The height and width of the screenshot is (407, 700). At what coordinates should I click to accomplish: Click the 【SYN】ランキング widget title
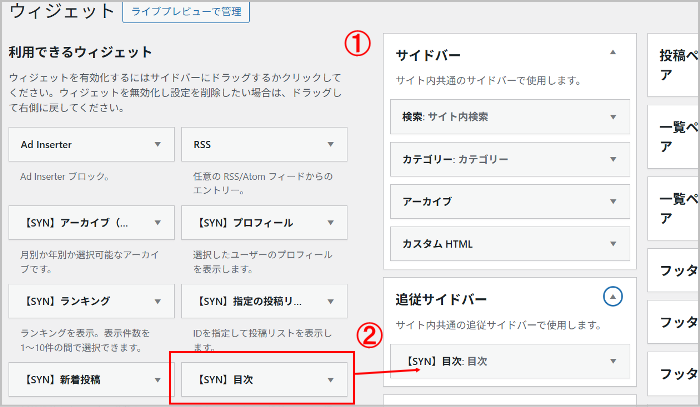point(67,301)
